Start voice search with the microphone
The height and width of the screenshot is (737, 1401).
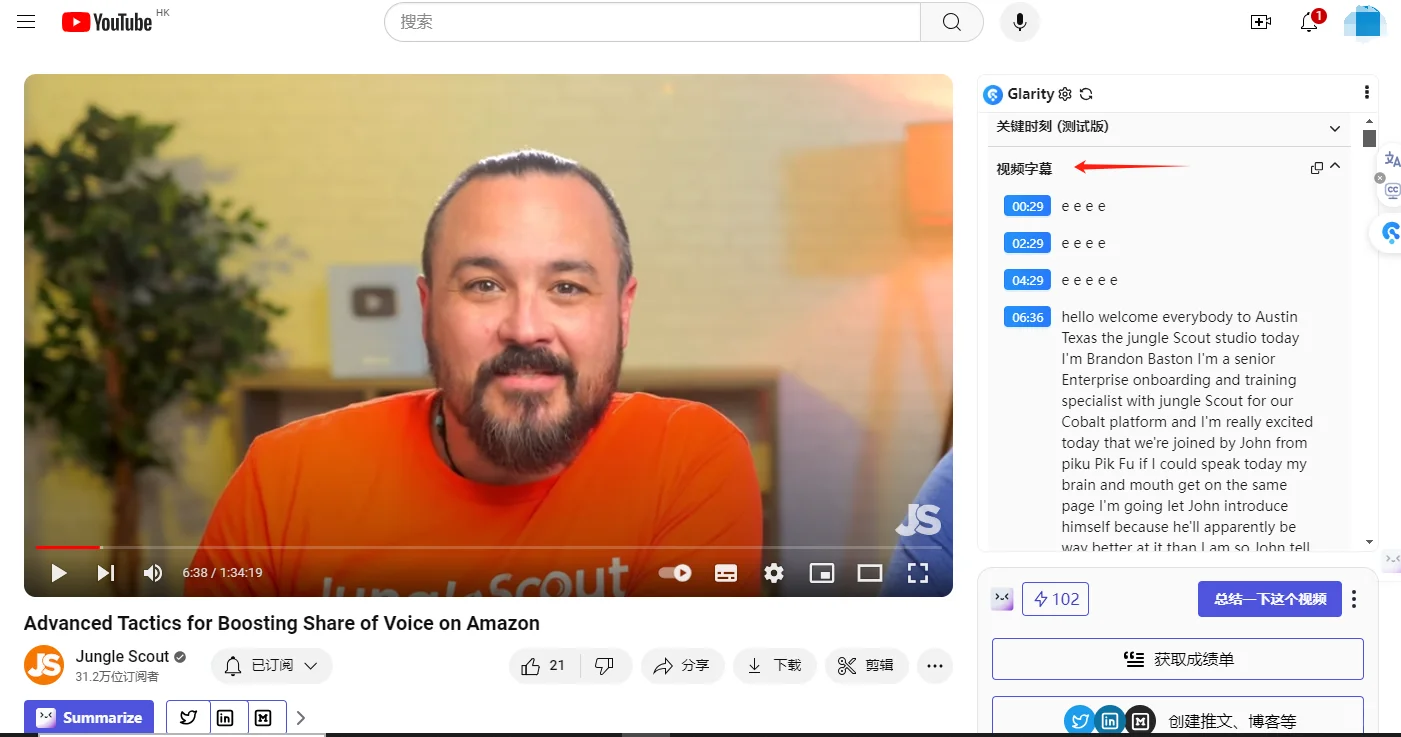(x=1019, y=22)
